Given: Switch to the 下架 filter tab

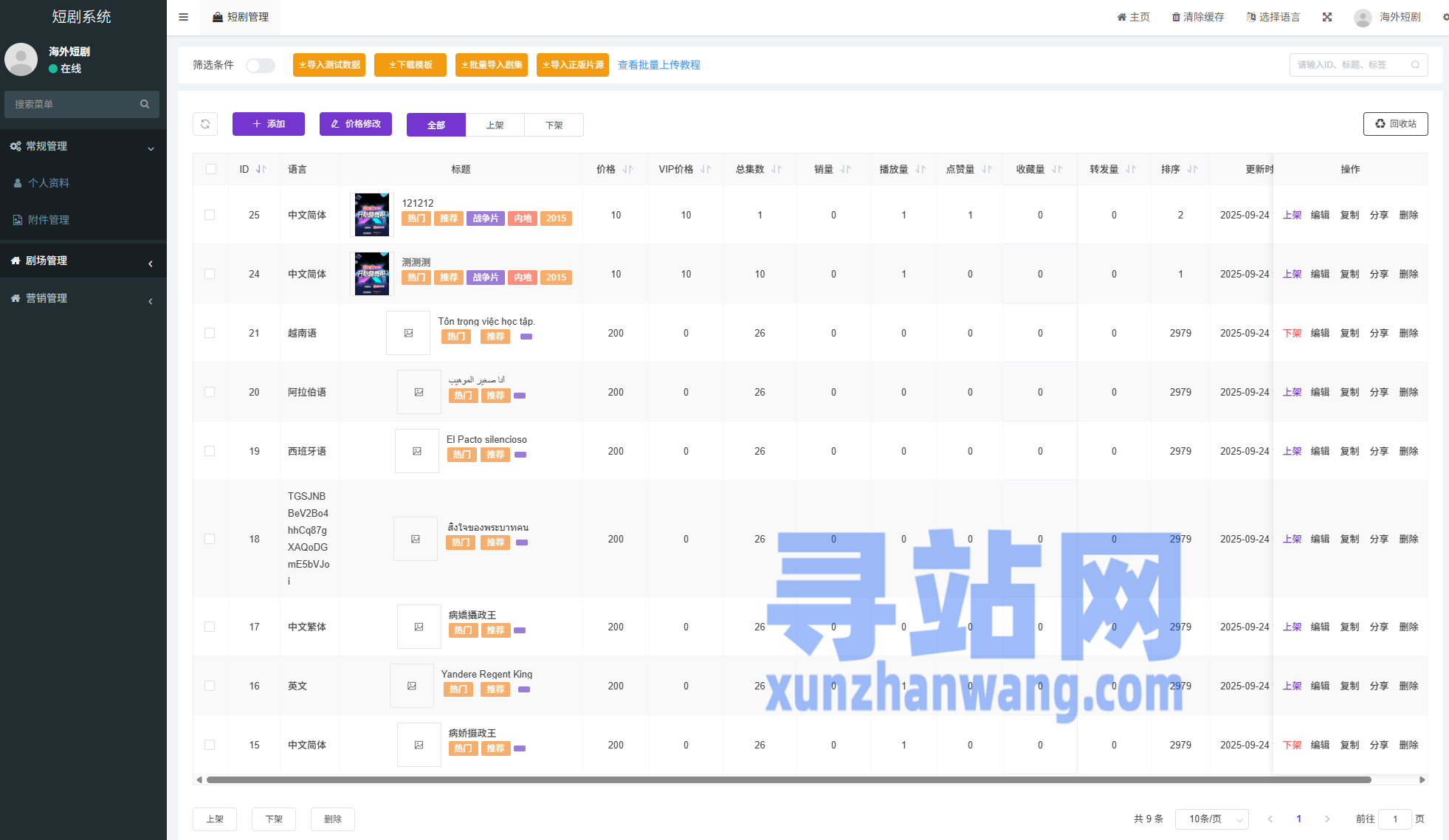Looking at the screenshot, I should tap(554, 125).
